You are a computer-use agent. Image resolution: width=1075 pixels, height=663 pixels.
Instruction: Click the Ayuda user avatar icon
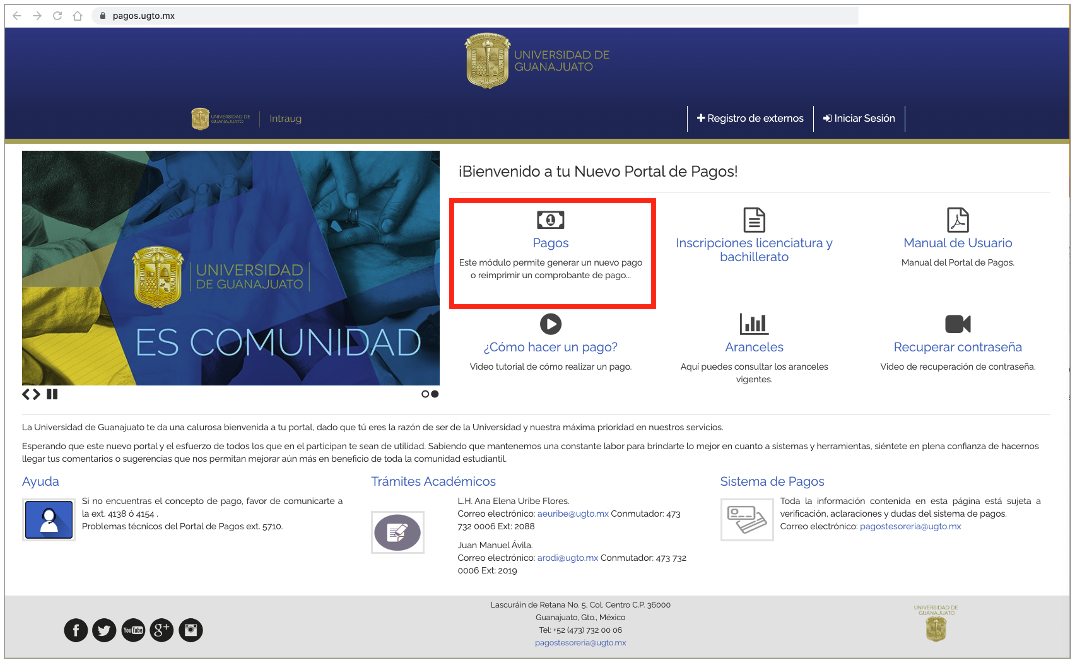(49, 520)
